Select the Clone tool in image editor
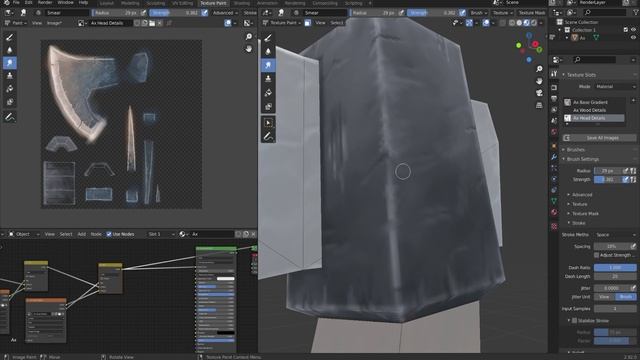 [10, 76]
